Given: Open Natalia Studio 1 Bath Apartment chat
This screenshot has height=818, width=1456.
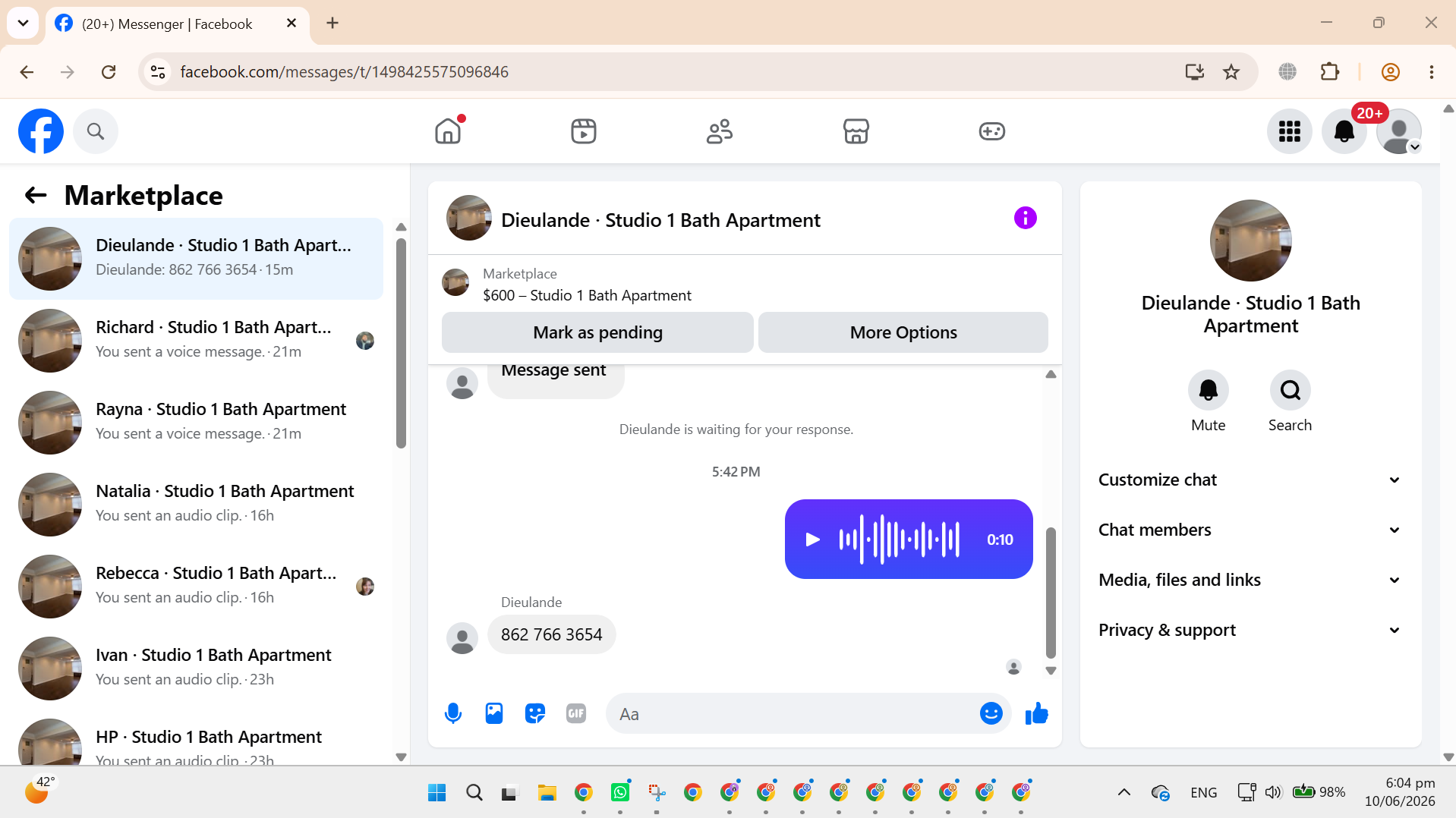Looking at the screenshot, I should [196, 505].
